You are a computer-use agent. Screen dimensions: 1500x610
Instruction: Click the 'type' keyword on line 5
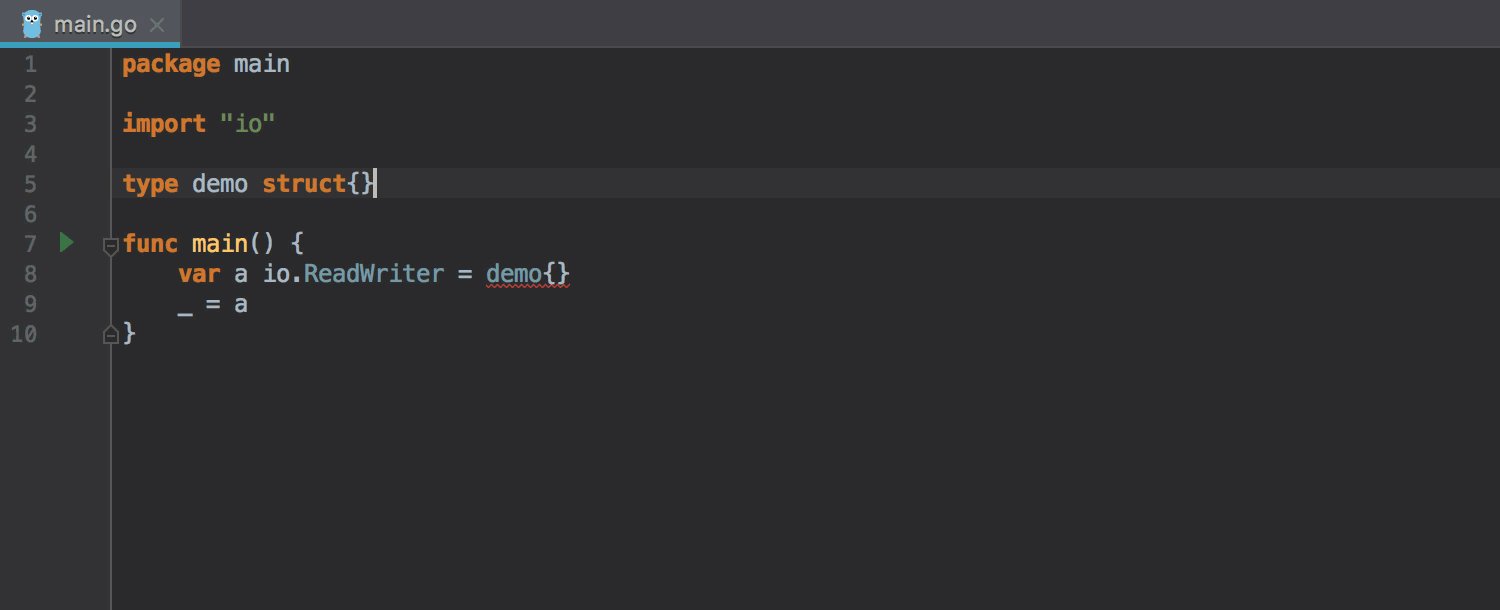[x=150, y=184]
